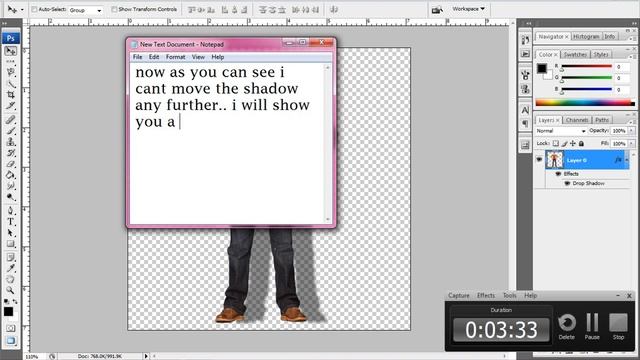Image resolution: width=640 pixels, height=360 pixels.
Task: Pick a color from spectrum ramp
Action: [585, 103]
